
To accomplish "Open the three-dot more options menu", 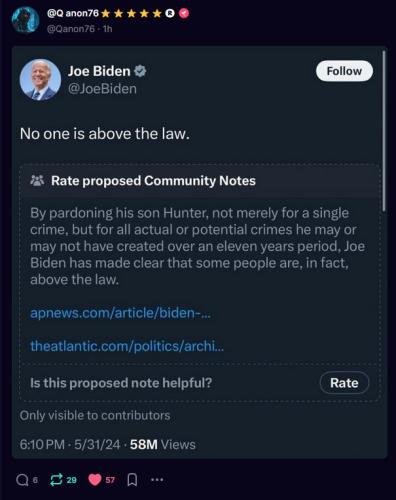I will tap(157, 480).
